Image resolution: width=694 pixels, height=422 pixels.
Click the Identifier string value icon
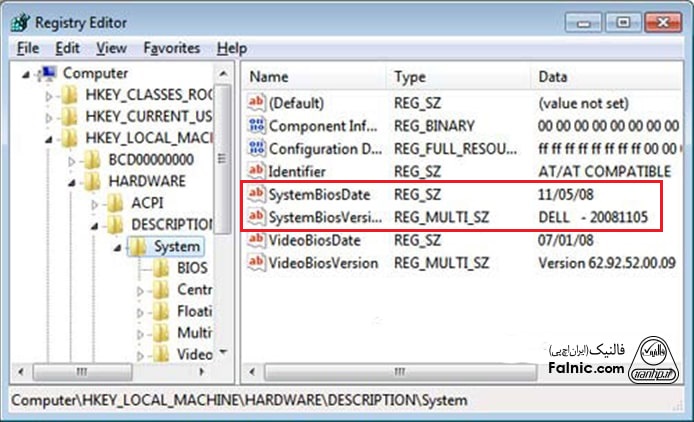tap(256, 171)
